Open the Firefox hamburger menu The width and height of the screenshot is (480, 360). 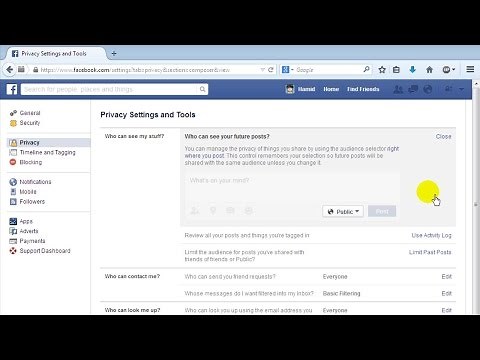[470, 69]
